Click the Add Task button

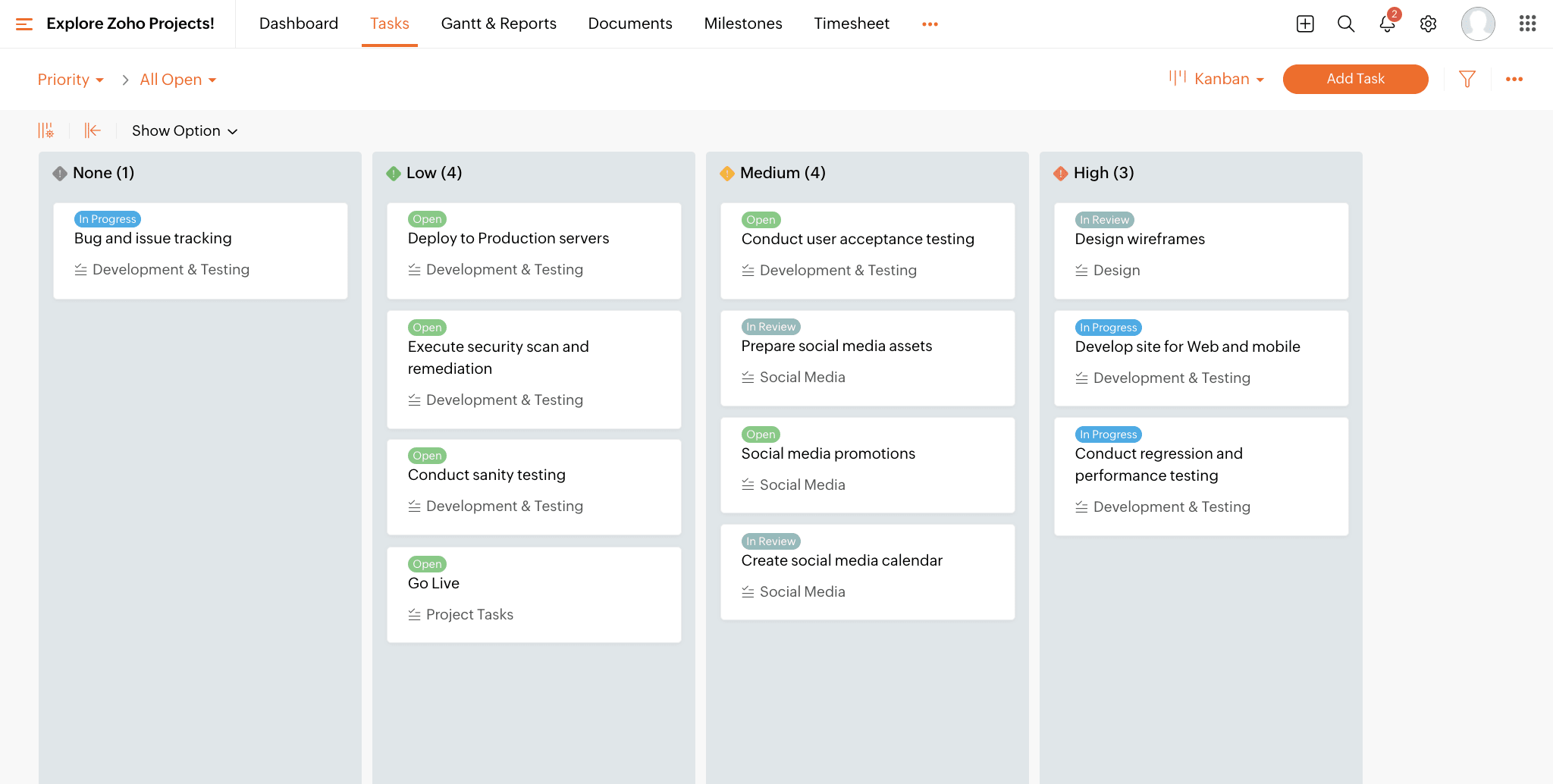(1355, 79)
